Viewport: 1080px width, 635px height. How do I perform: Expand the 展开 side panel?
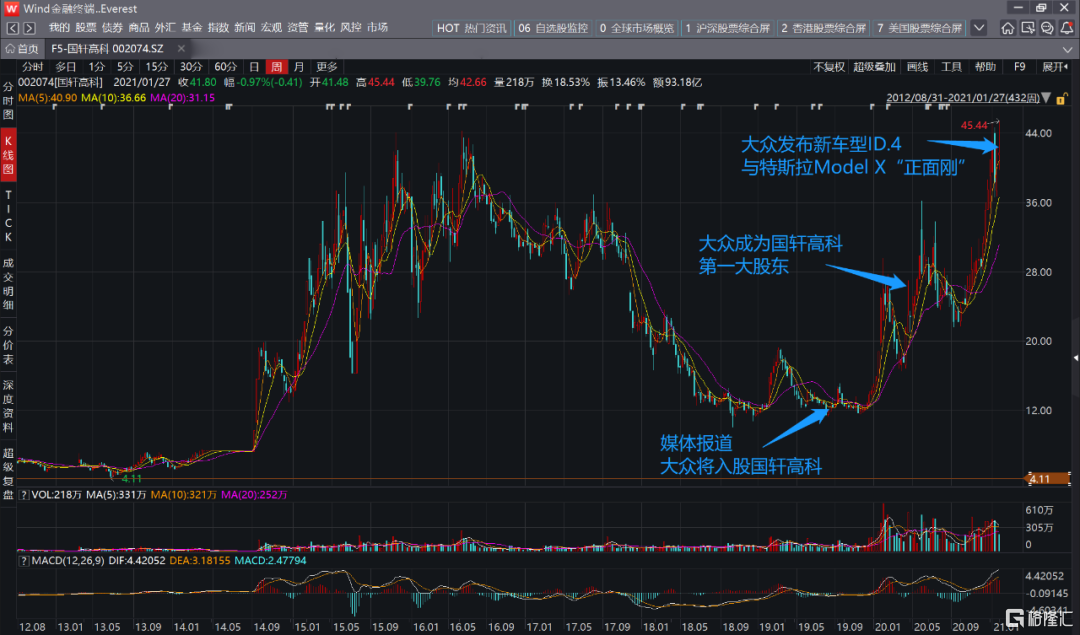1055,67
